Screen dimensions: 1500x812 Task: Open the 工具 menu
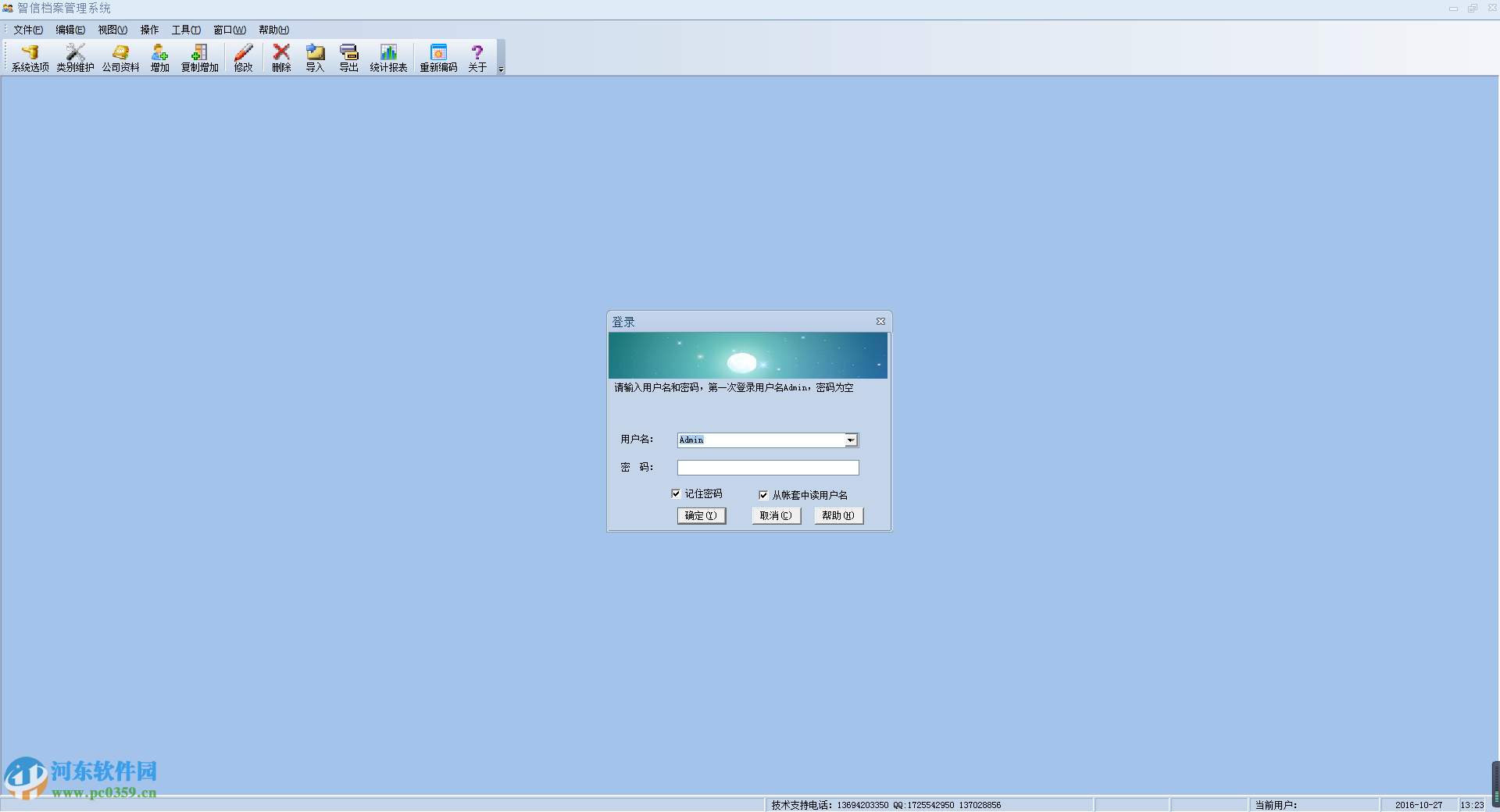pyautogui.click(x=186, y=30)
